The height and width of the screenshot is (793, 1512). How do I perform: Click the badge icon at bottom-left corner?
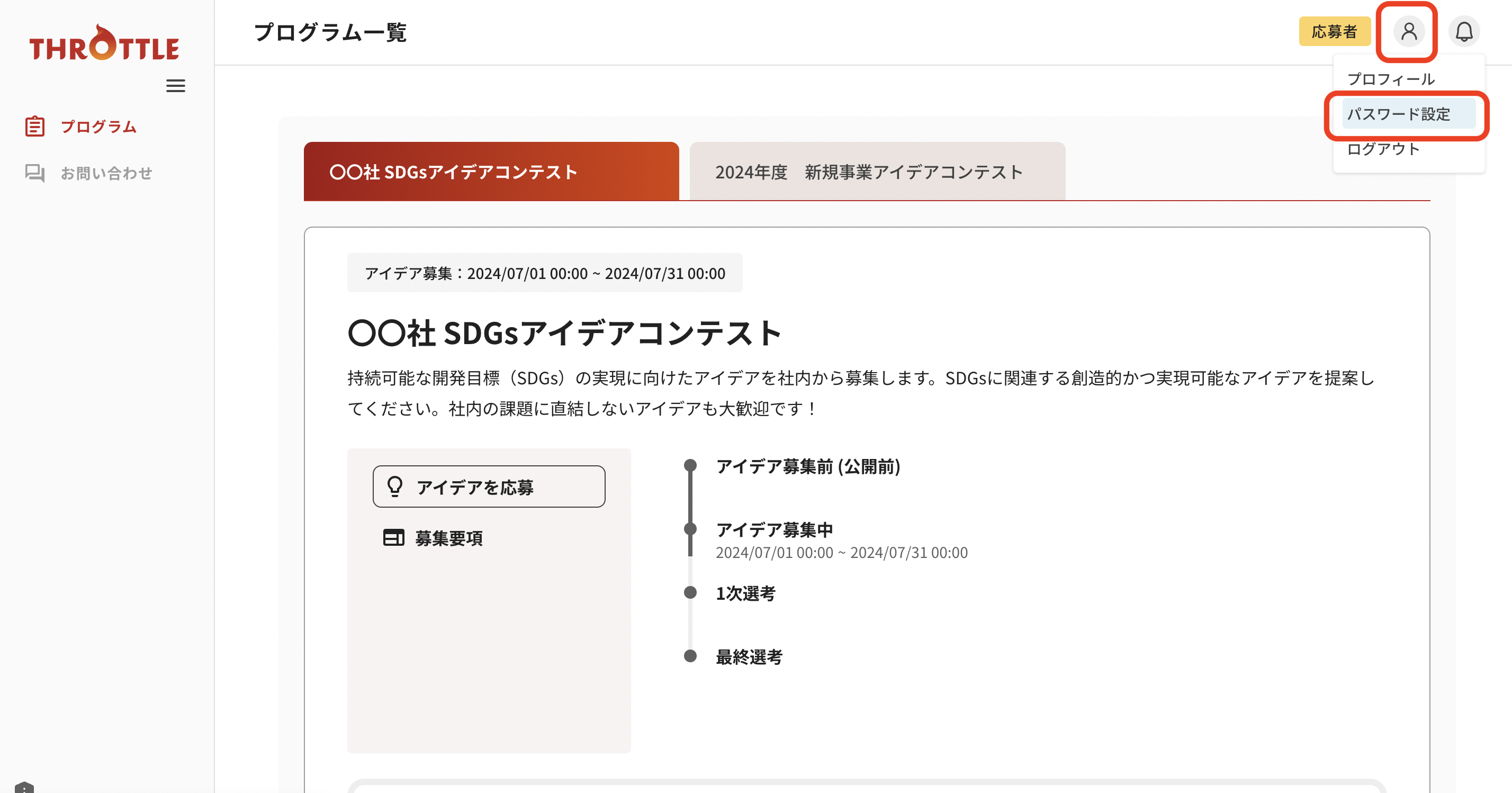point(24,787)
